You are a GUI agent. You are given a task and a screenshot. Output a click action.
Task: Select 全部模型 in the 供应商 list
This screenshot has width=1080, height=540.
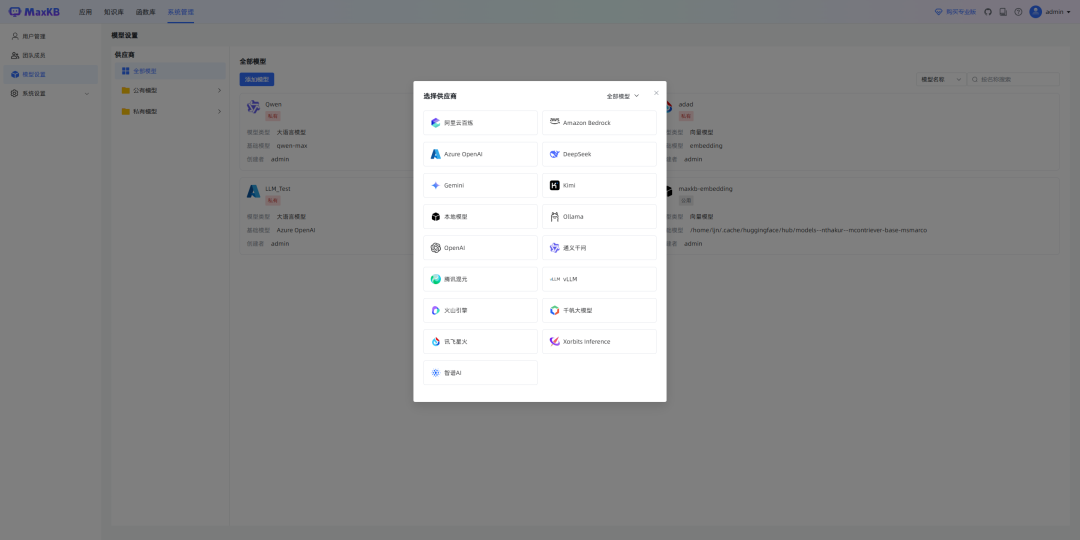coord(170,71)
